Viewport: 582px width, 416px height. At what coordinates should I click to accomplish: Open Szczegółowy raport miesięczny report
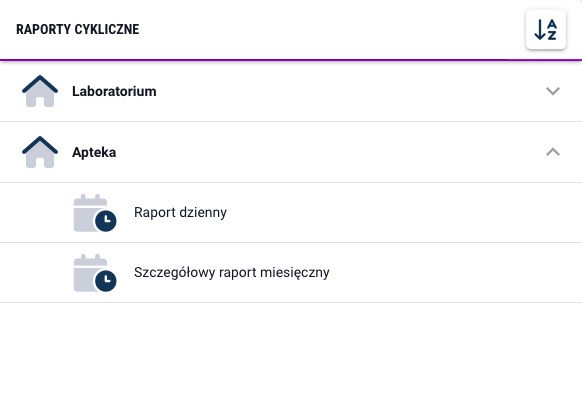pyautogui.click(x=232, y=272)
